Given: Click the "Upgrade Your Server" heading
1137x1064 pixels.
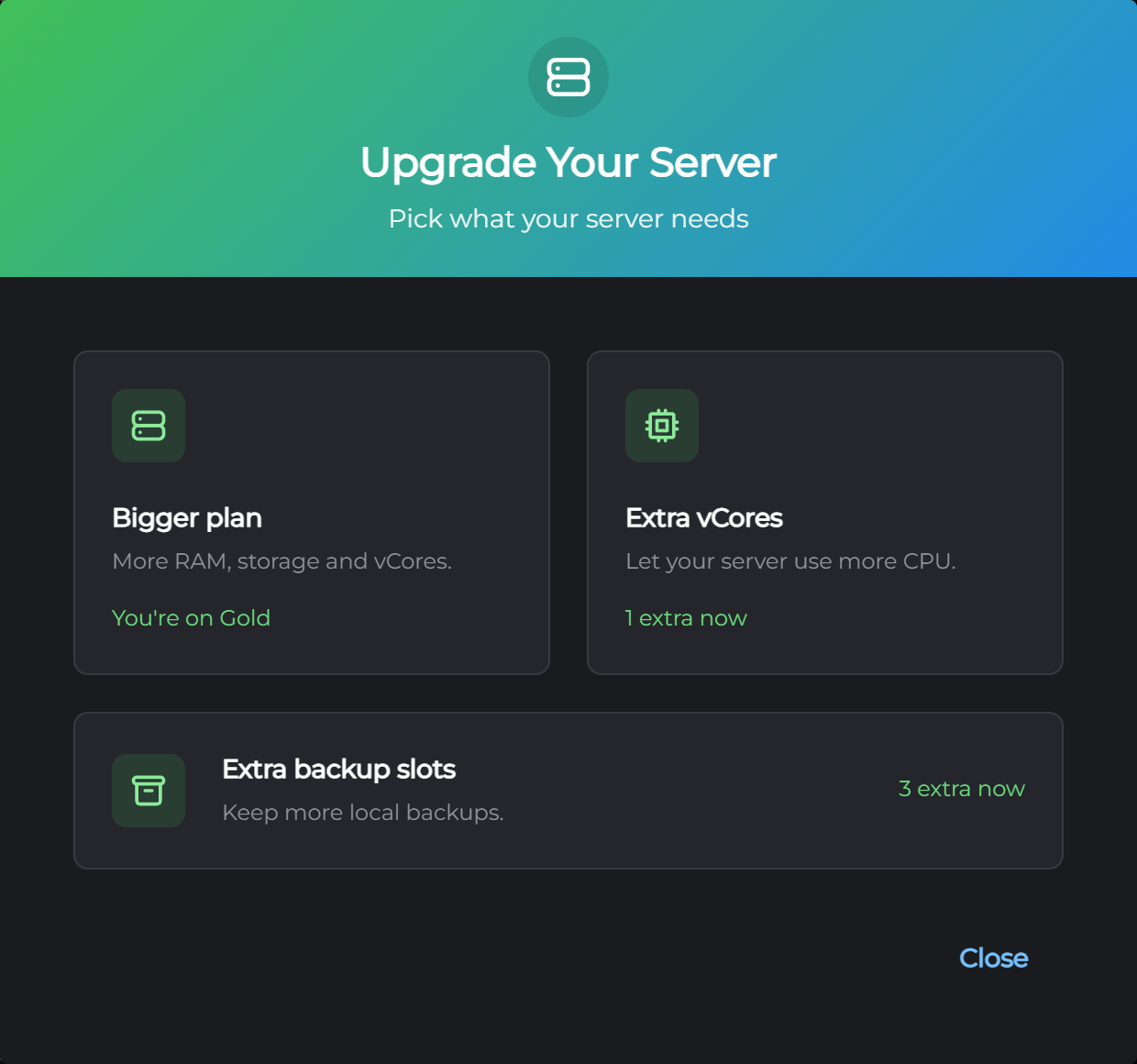Looking at the screenshot, I should (x=568, y=162).
